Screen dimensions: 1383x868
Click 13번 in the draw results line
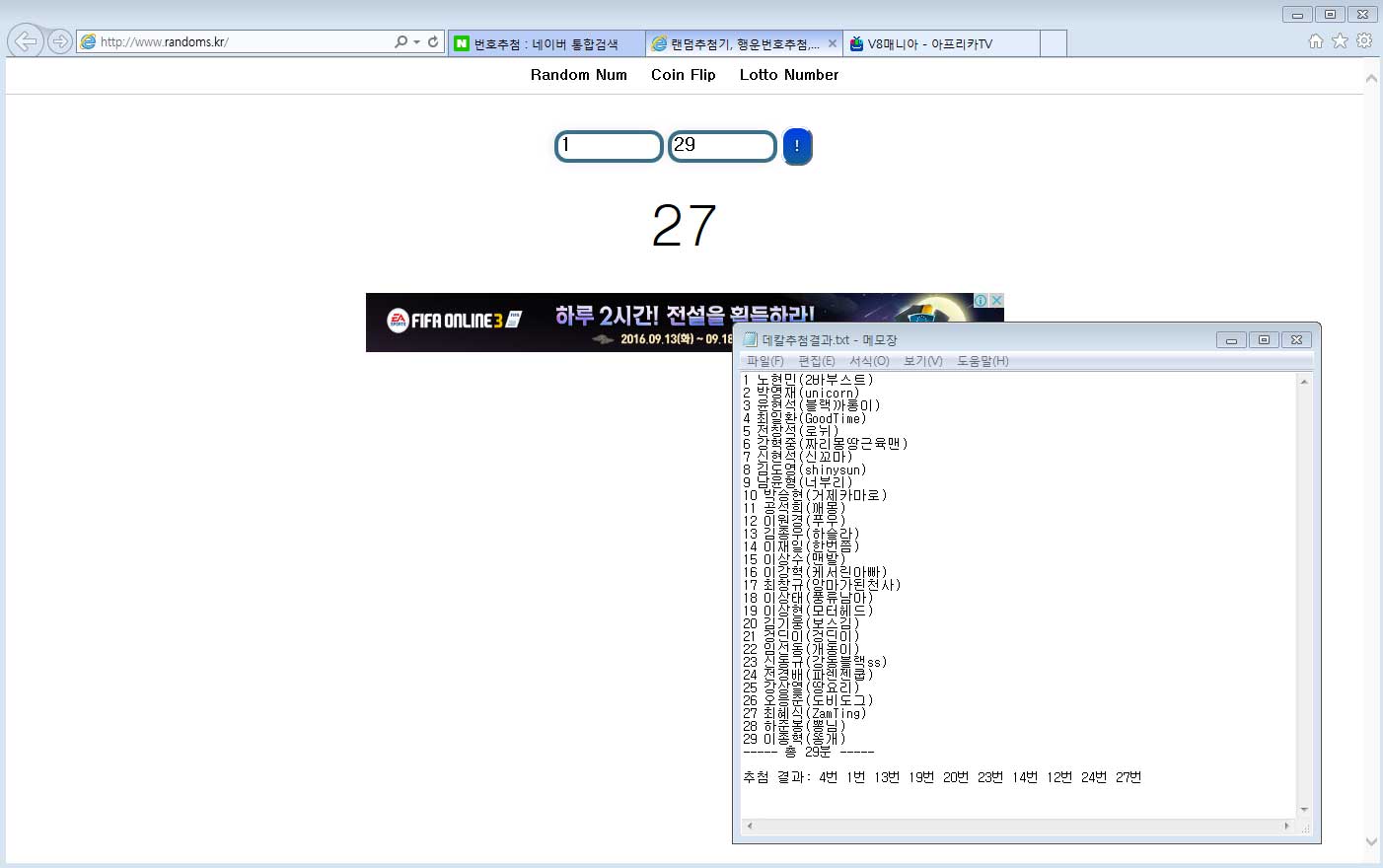tap(887, 777)
